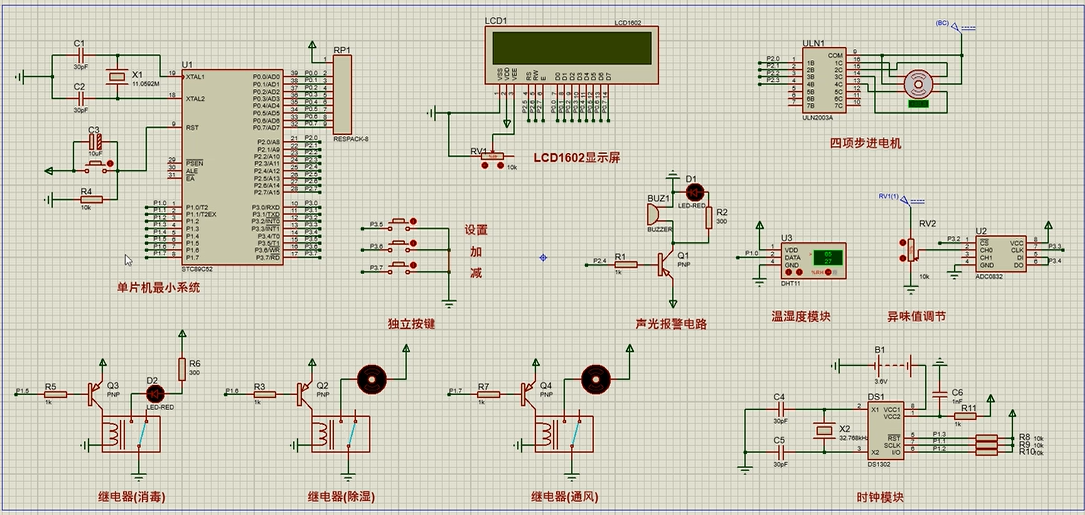This screenshot has height=515, width=1085.
Task: Select the 异味值调节 title label
Action: tap(917, 316)
